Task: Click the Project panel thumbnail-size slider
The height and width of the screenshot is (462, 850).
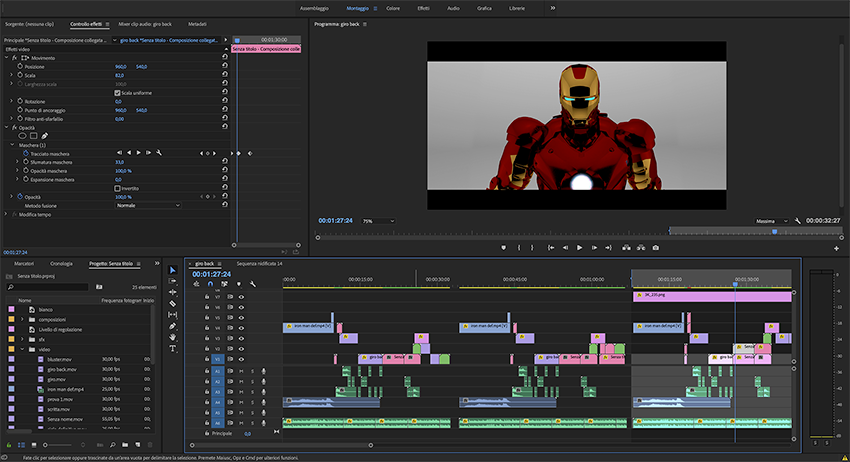Action: tap(59, 445)
